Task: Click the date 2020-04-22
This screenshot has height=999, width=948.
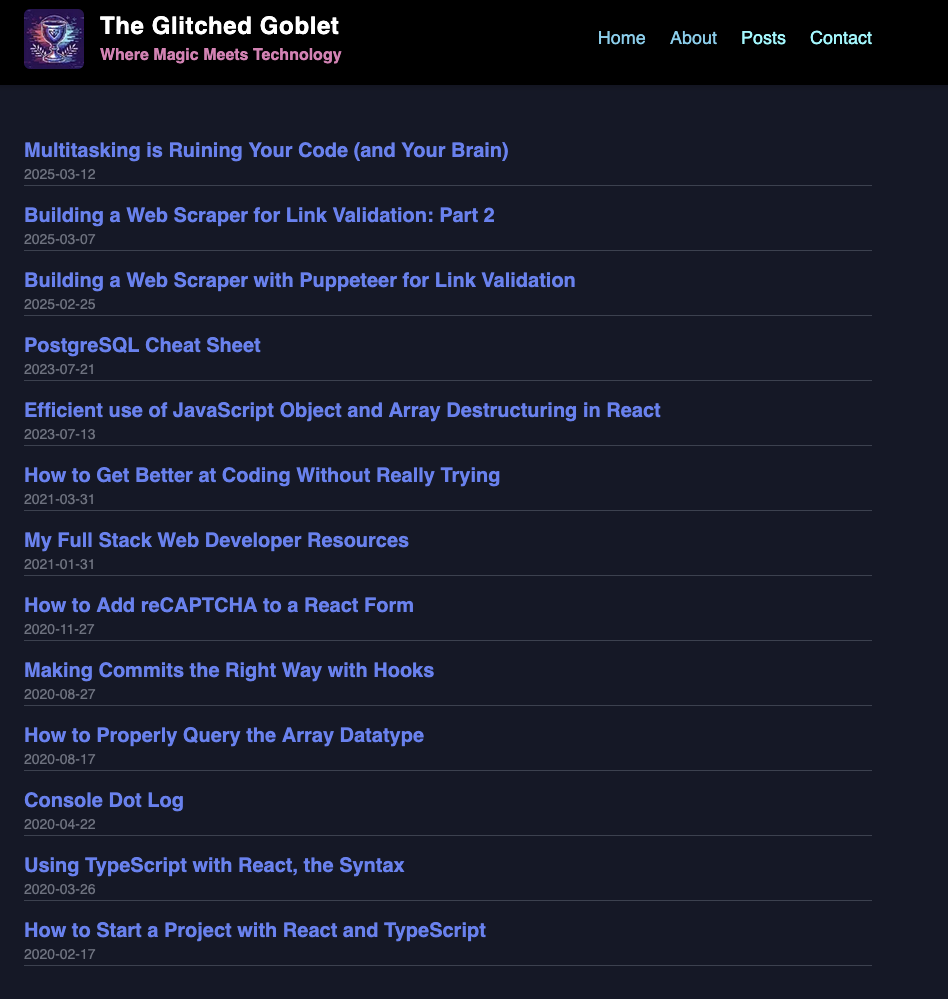Action: pos(60,824)
